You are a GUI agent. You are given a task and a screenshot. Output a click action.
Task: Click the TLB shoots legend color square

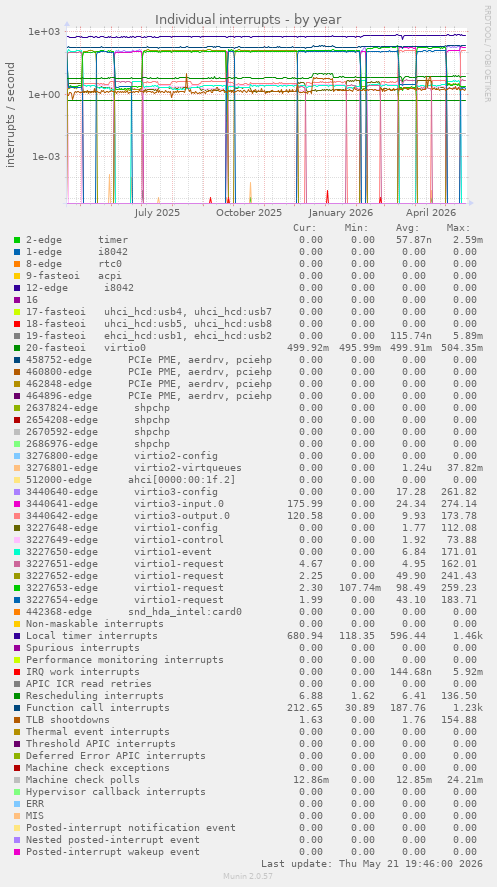tap(17, 720)
